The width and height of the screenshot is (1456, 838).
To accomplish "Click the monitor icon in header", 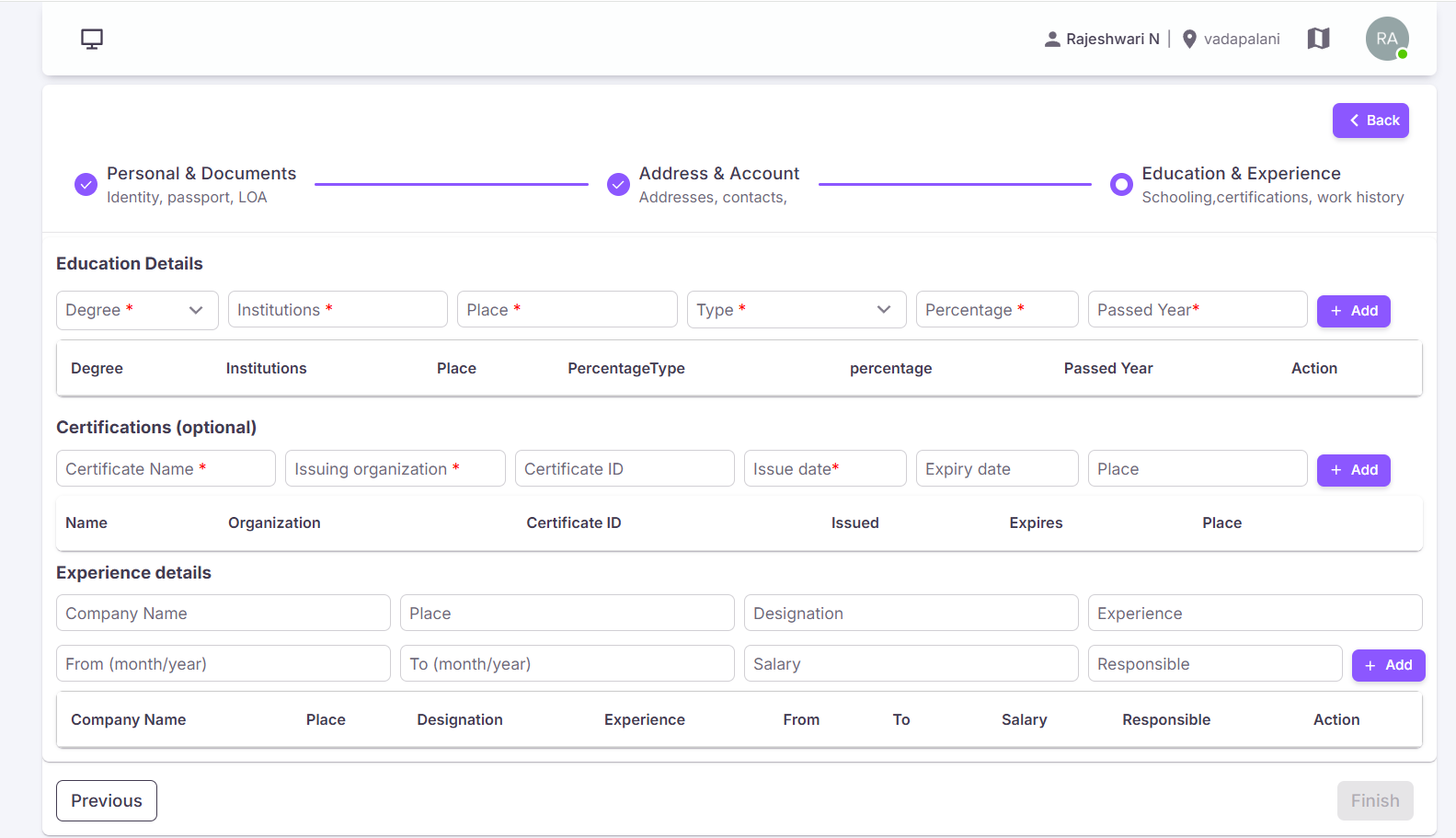I will tap(92, 39).
